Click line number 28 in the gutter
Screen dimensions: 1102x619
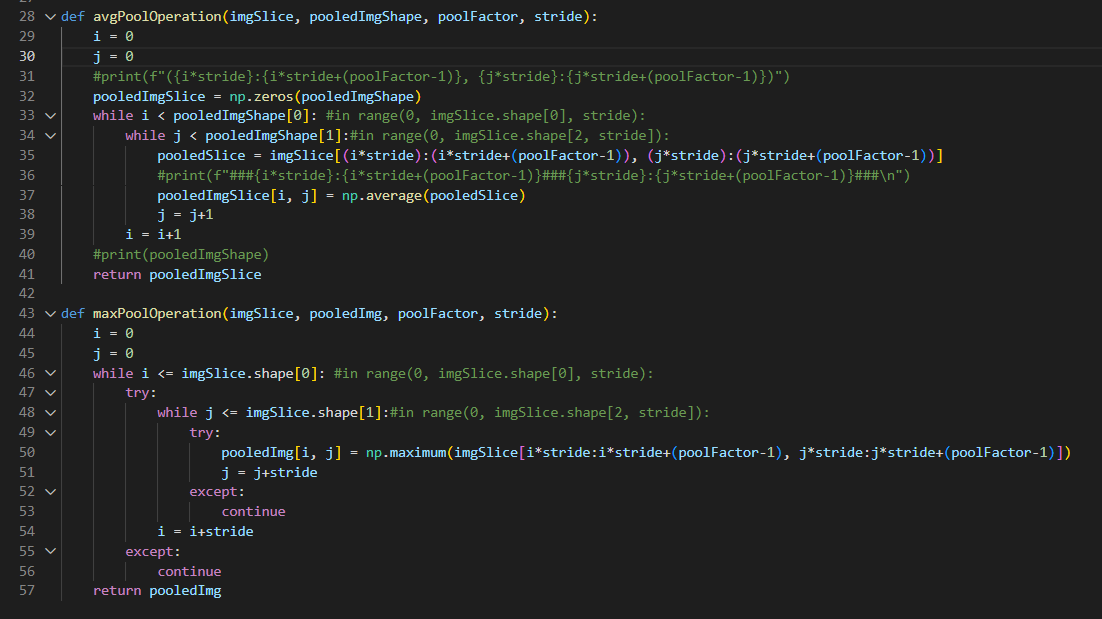[27, 16]
